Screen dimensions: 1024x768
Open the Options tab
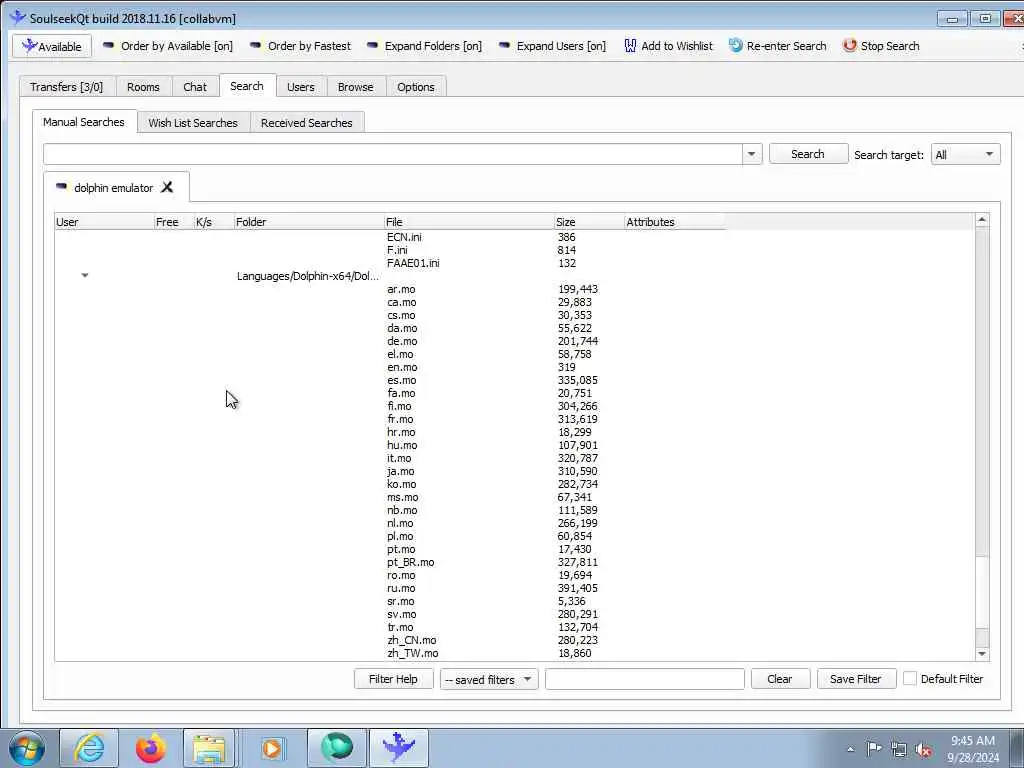coord(416,87)
